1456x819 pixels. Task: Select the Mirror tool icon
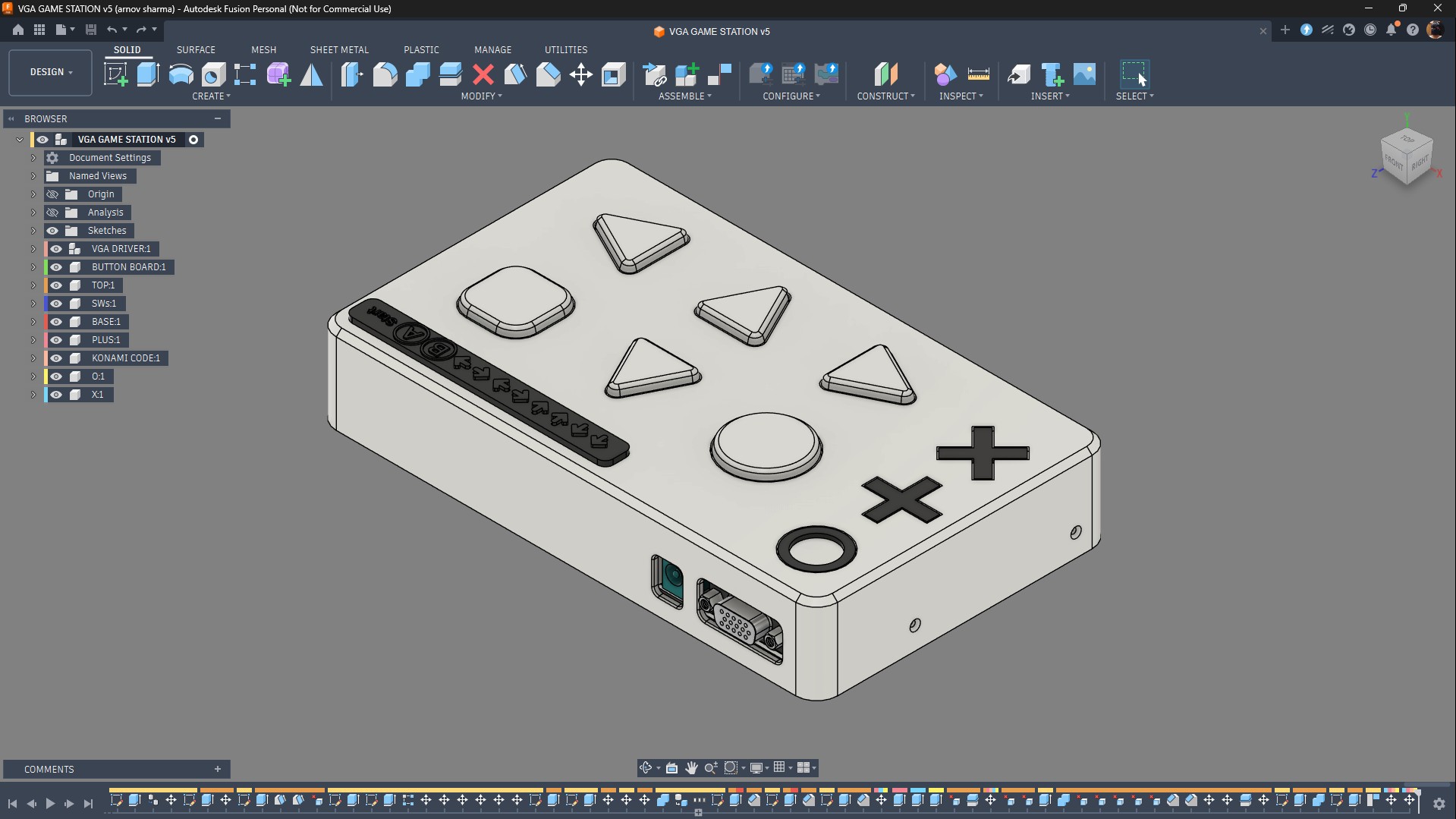coord(311,74)
